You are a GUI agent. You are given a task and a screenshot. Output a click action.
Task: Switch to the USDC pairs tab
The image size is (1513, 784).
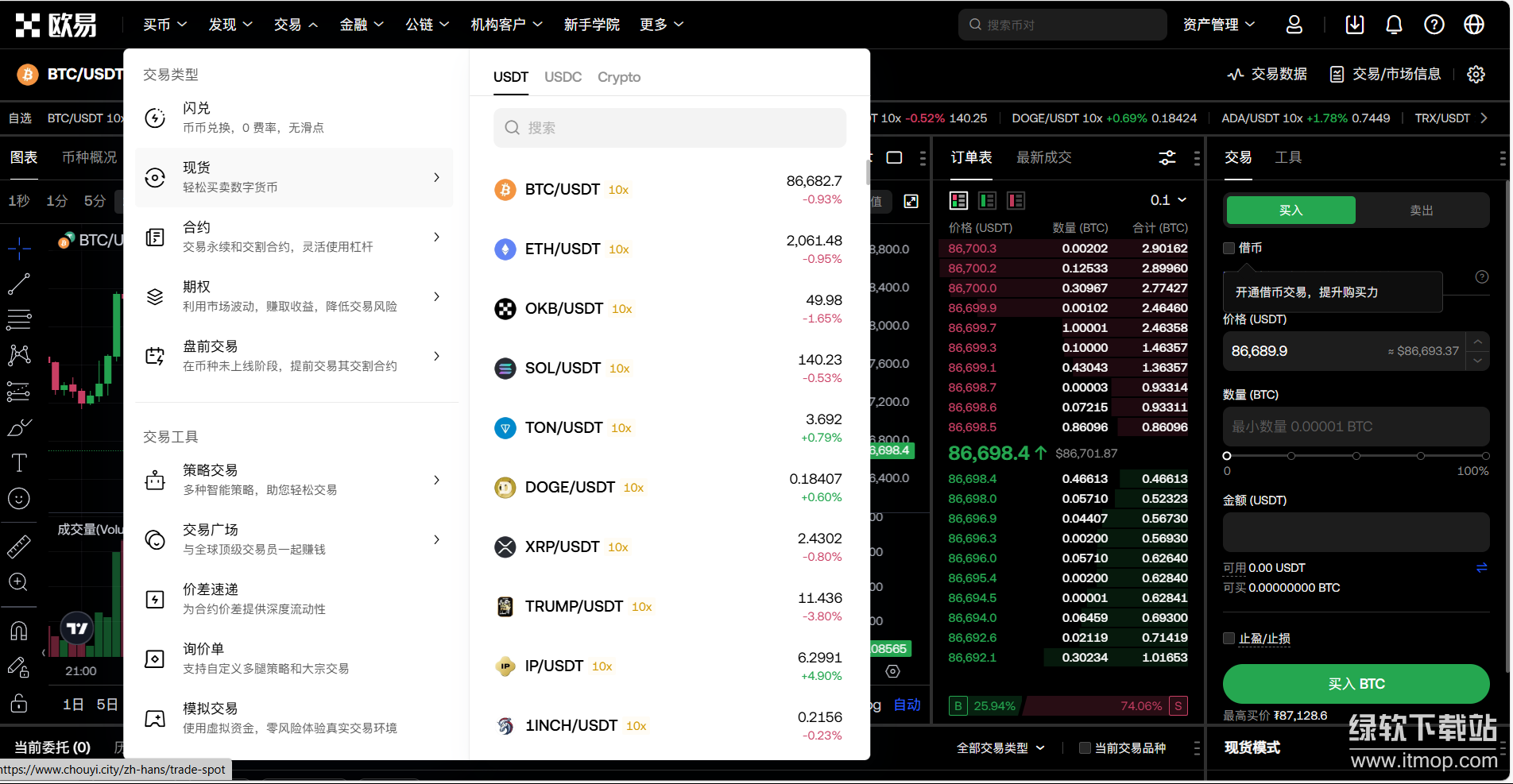pyautogui.click(x=563, y=77)
